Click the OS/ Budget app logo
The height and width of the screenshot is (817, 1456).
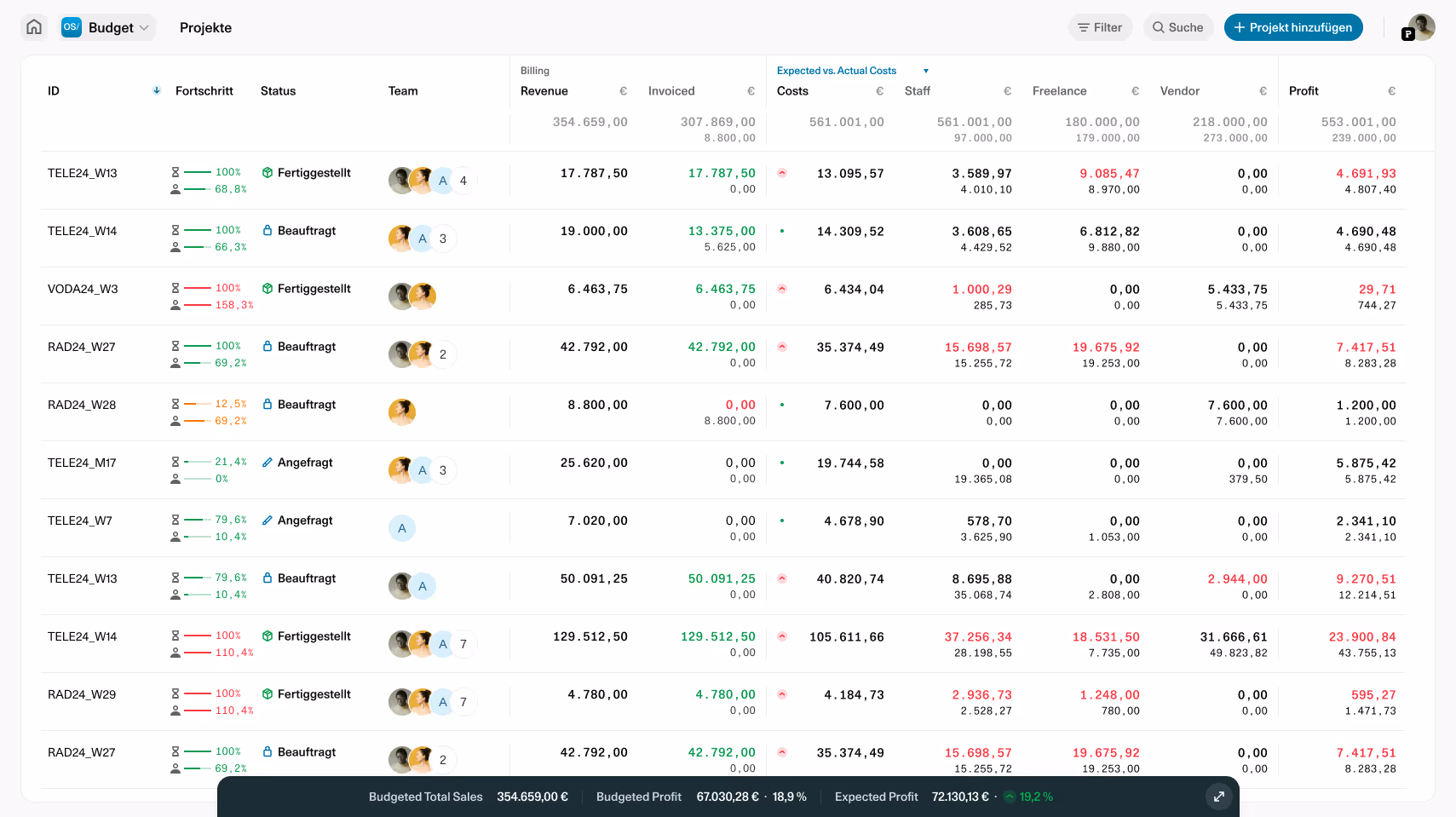tap(72, 27)
